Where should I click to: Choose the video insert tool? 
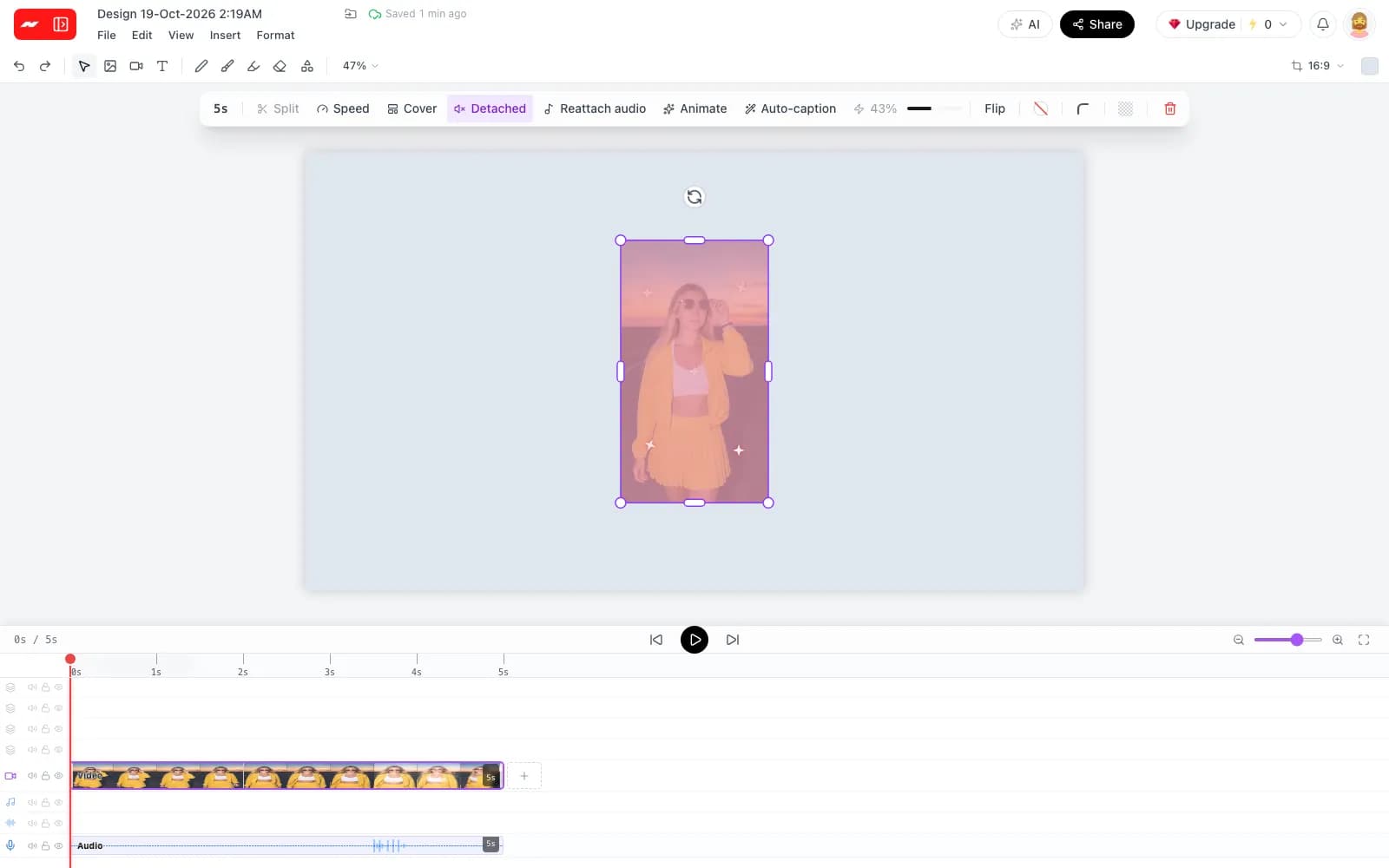coord(136,66)
